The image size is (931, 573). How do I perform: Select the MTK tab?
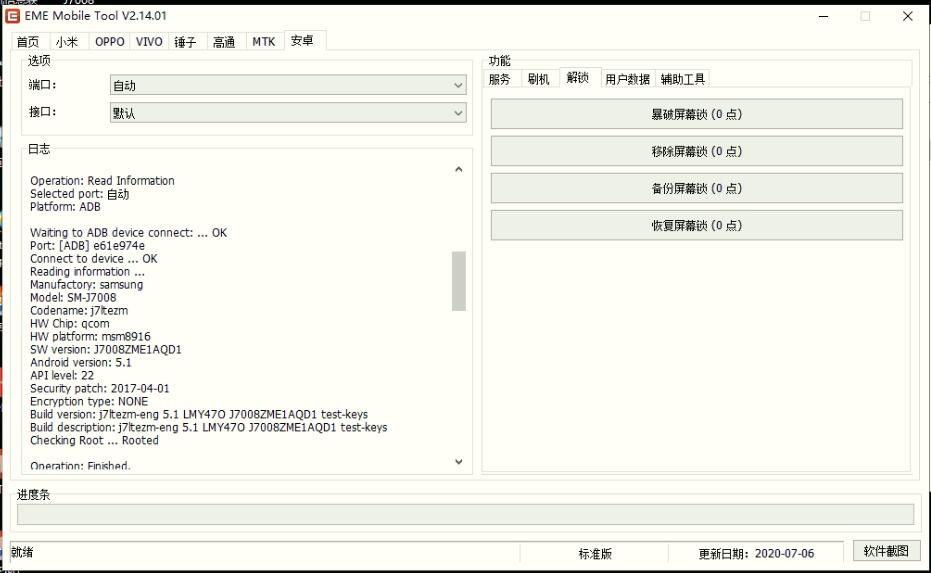(x=263, y=42)
